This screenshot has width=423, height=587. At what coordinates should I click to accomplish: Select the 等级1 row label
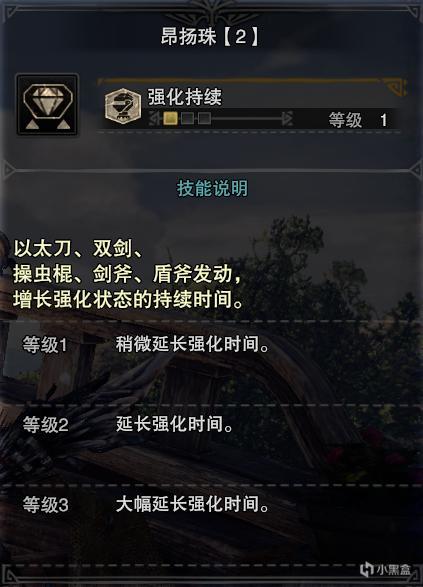(45, 344)
